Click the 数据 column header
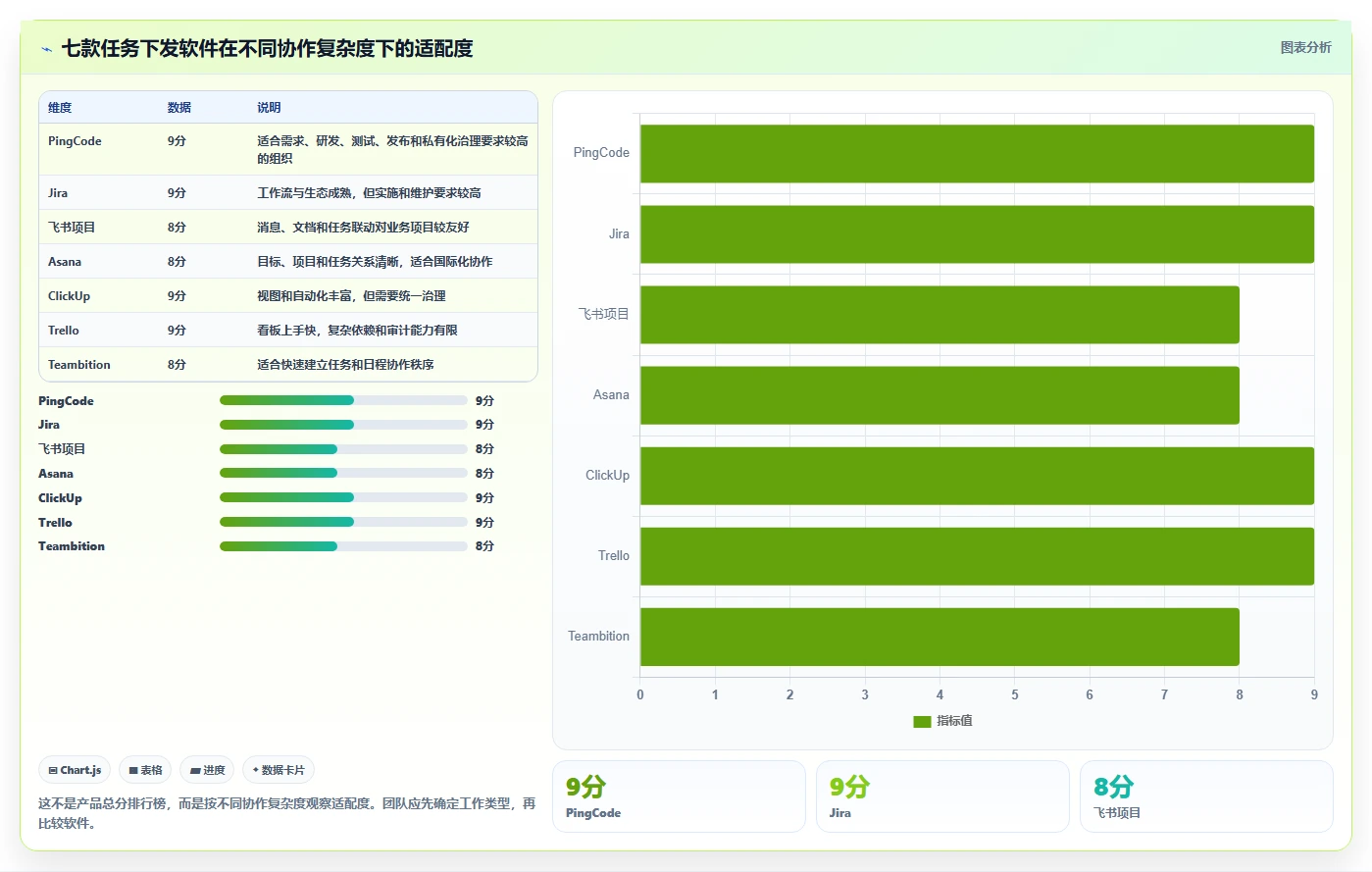1372x872 pixels. 179,108
